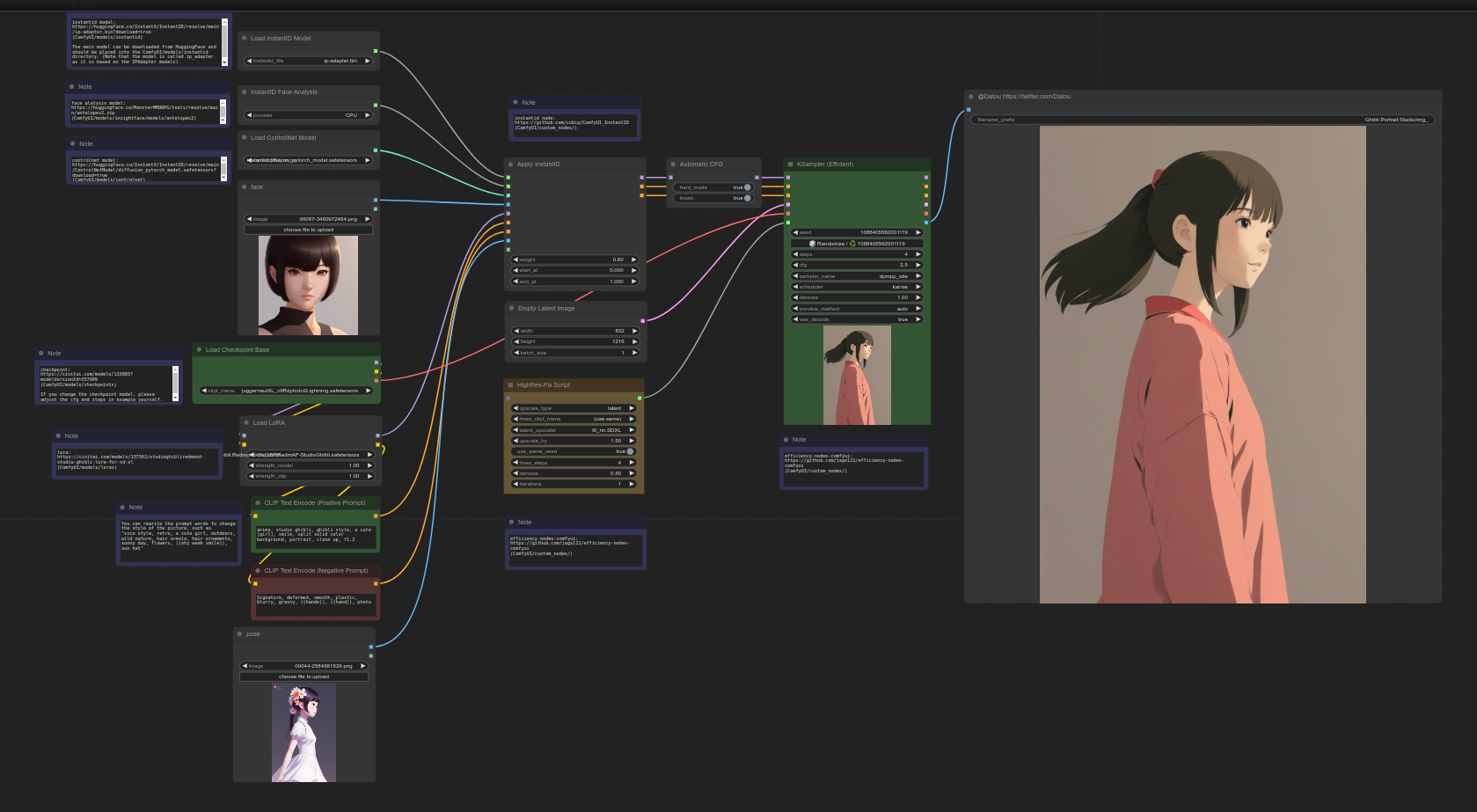Click the green output port of Load InstantID Model
This screenshot has height=812, width=1477.
(376, 51)
